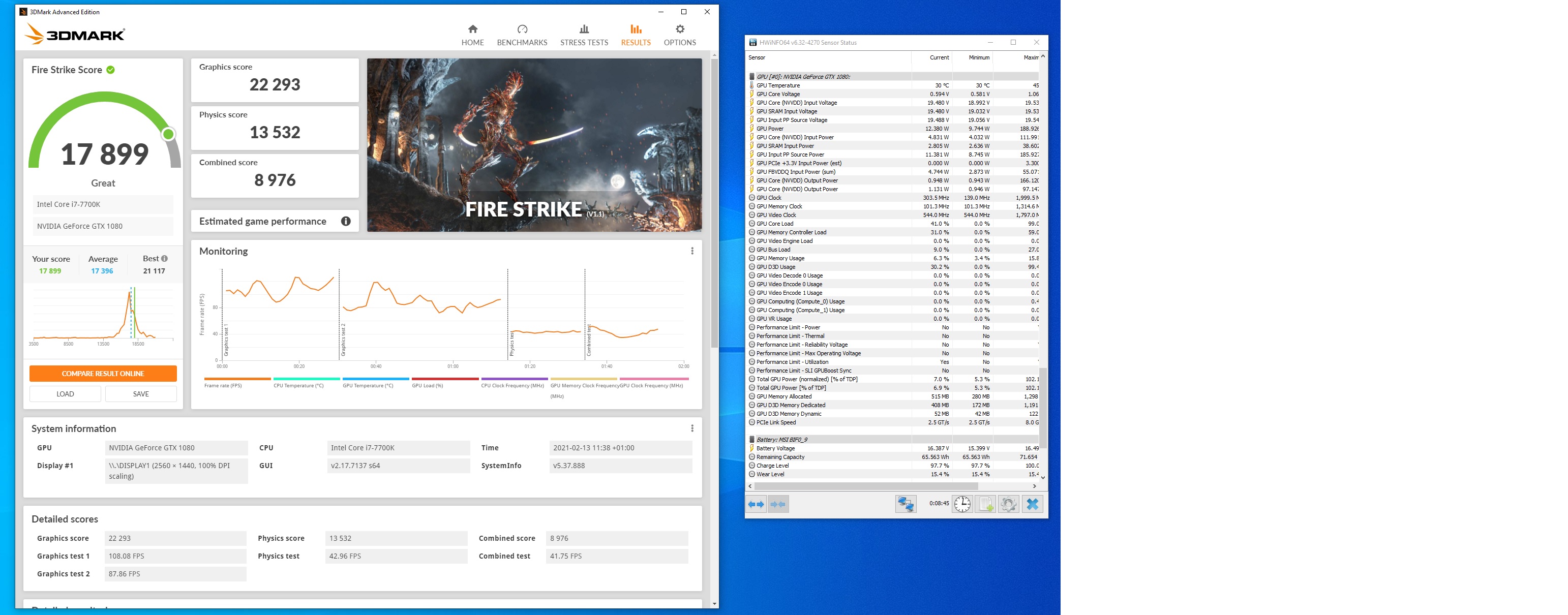Open the Monitoring panel three-dot menu
This screenshot has height=615, width=1568.
[x=692, y=251]
